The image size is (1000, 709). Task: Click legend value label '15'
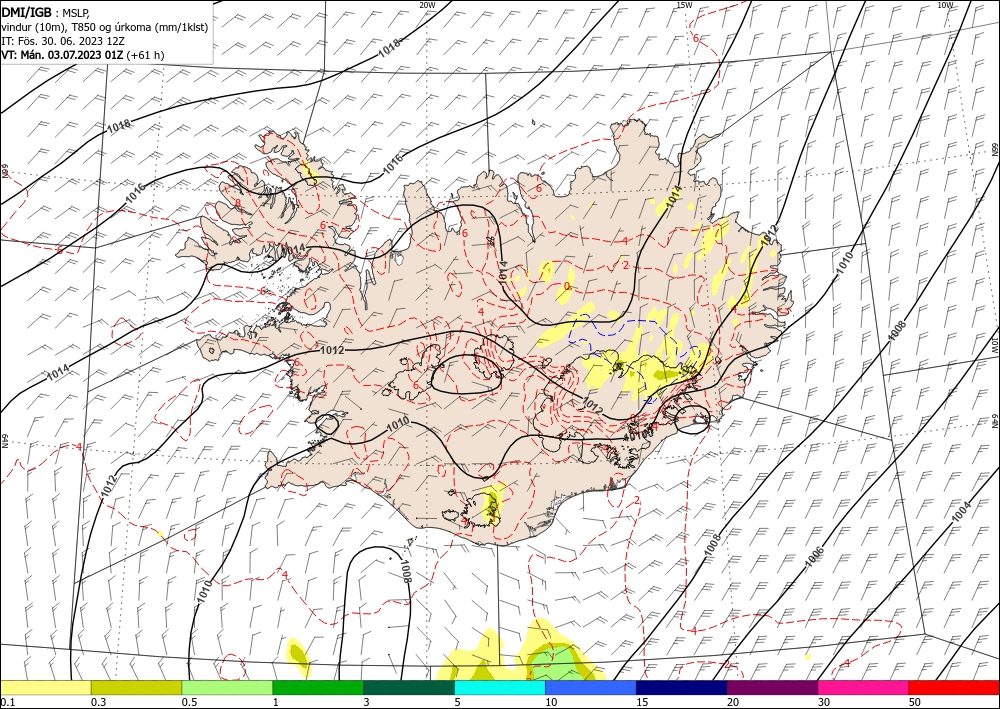coord(642,702)
